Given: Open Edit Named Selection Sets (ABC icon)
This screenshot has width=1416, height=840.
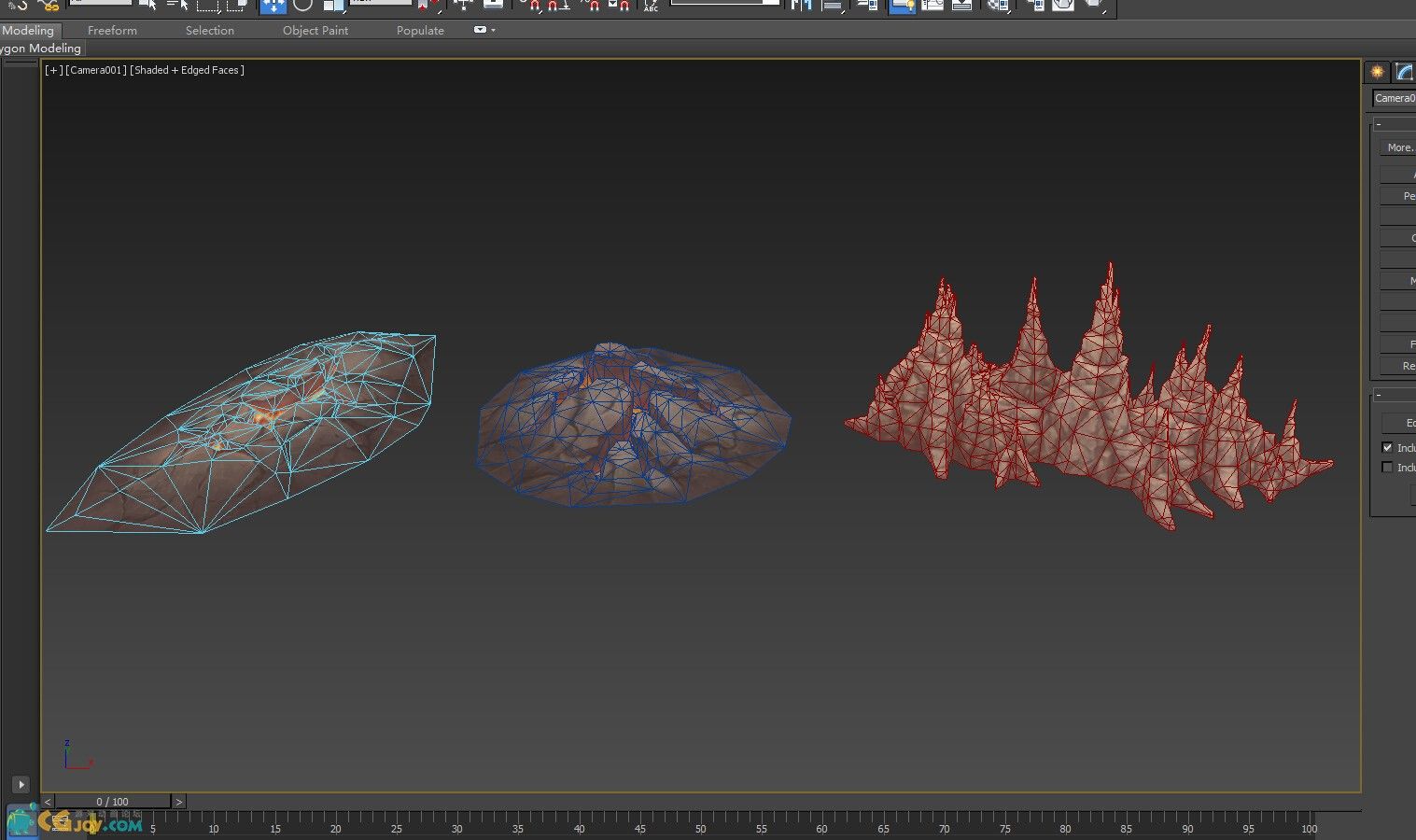Looking at the screenshot, I should (x=651, y=5).
